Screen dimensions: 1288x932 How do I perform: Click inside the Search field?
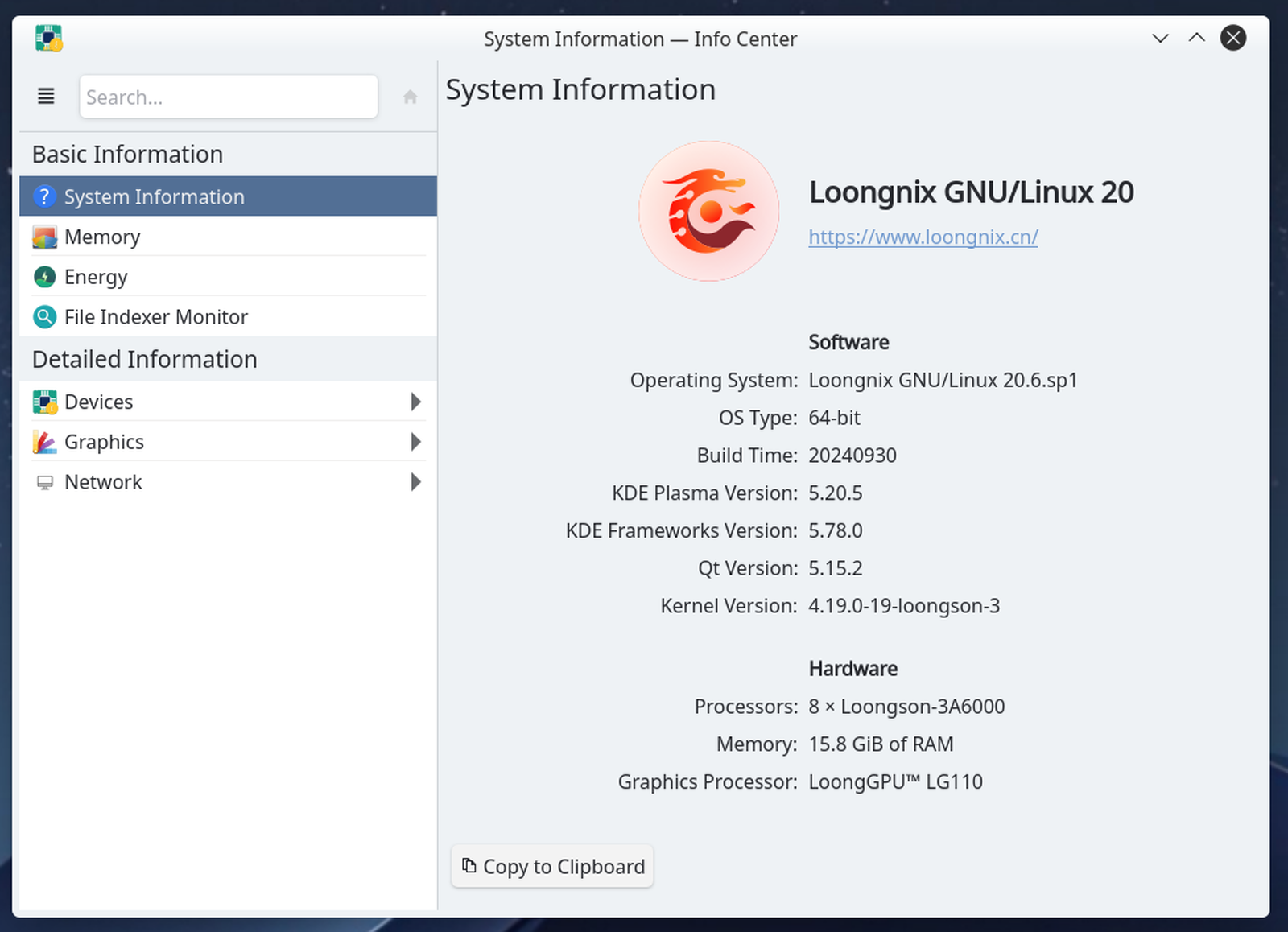[x=228, y=97]
